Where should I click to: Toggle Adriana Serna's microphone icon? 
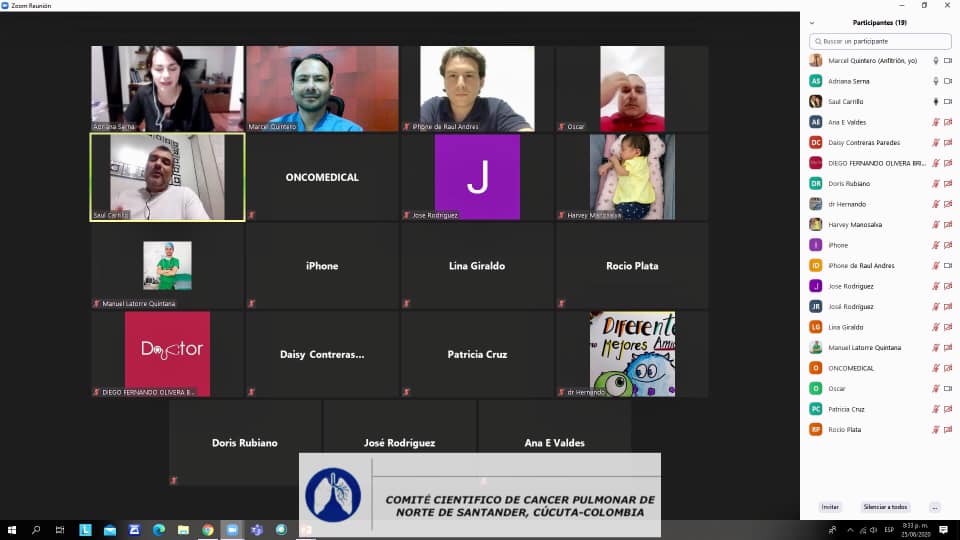936,81
